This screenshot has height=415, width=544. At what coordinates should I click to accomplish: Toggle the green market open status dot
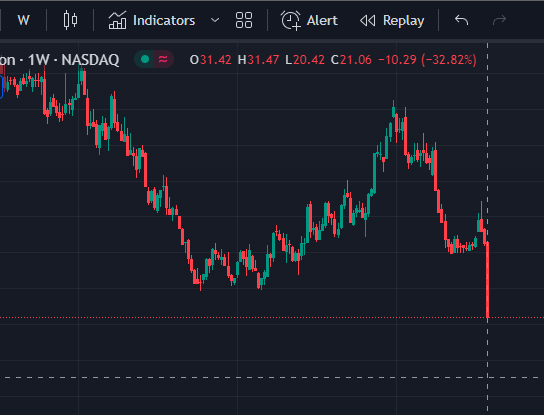click(x=145, y=59)
